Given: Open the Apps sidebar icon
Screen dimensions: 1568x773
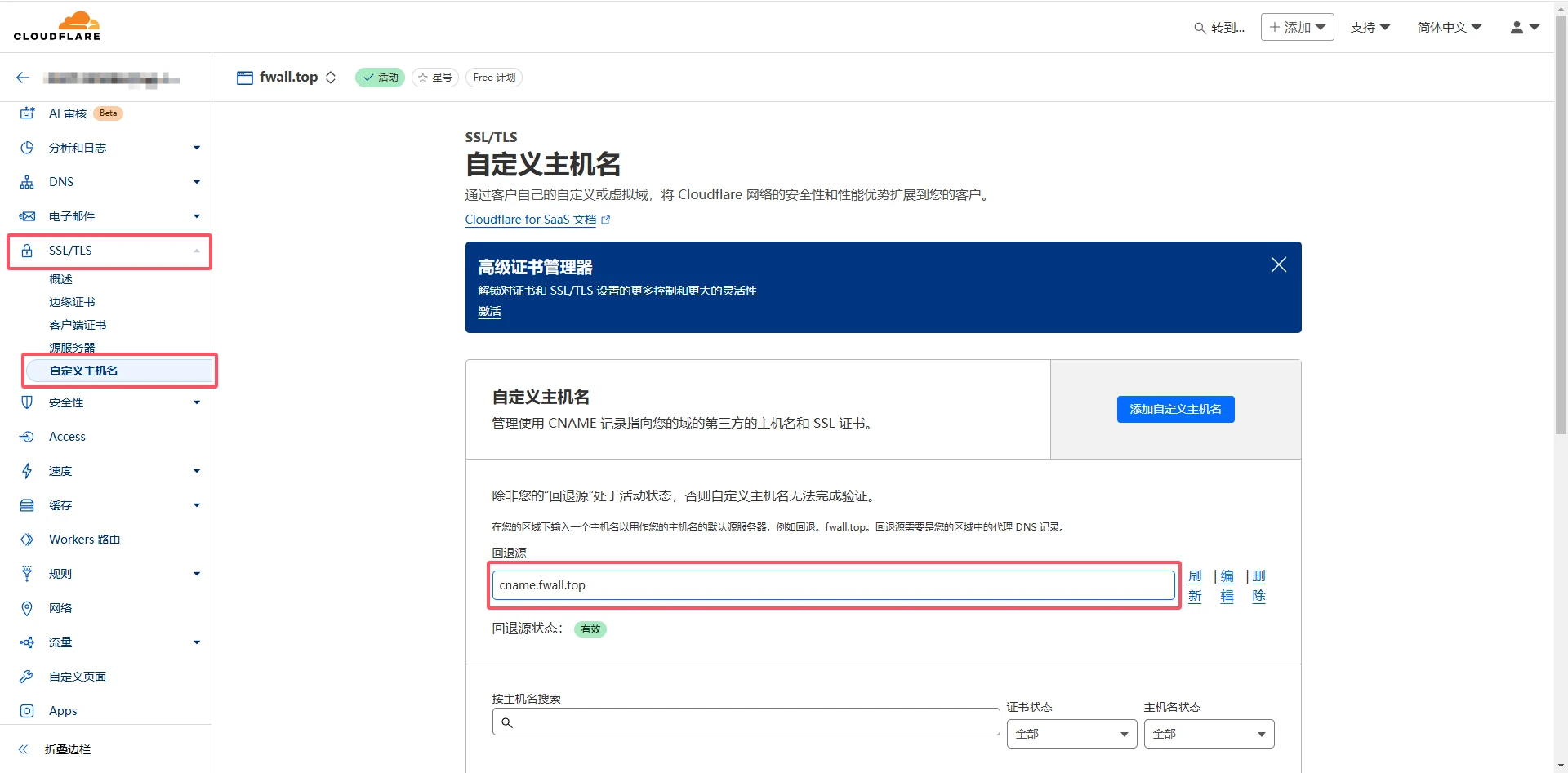Looking at the screenshot, I should [27, 711].
